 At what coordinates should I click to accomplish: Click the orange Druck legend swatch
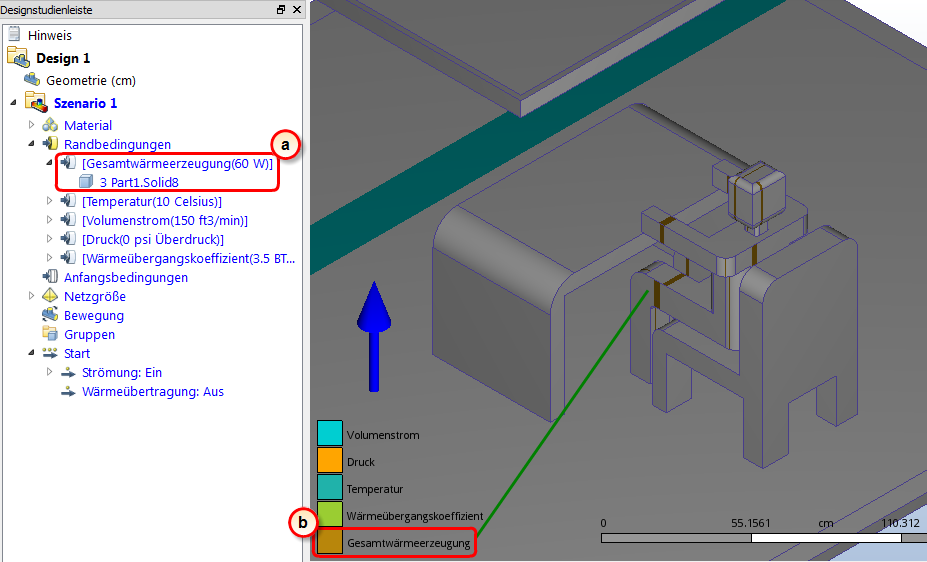tap(330, 460)
